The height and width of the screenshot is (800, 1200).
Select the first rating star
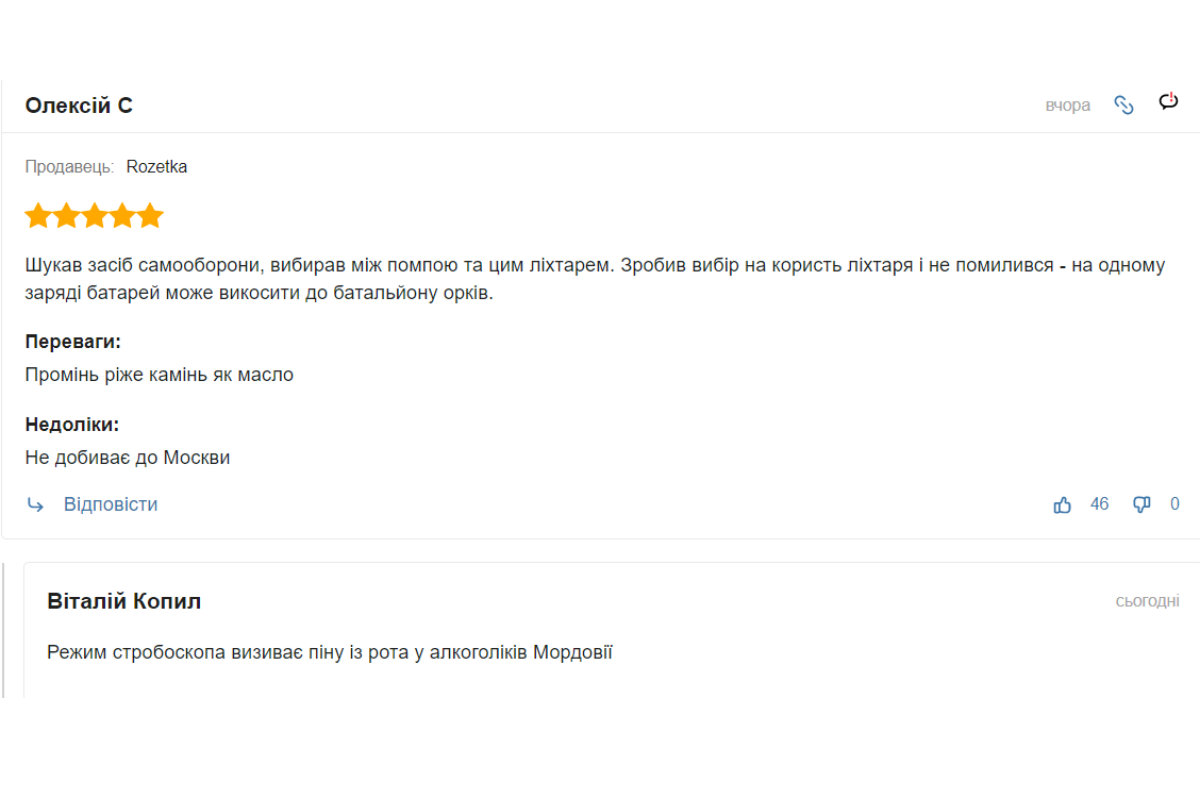click(x=38, y=216)
